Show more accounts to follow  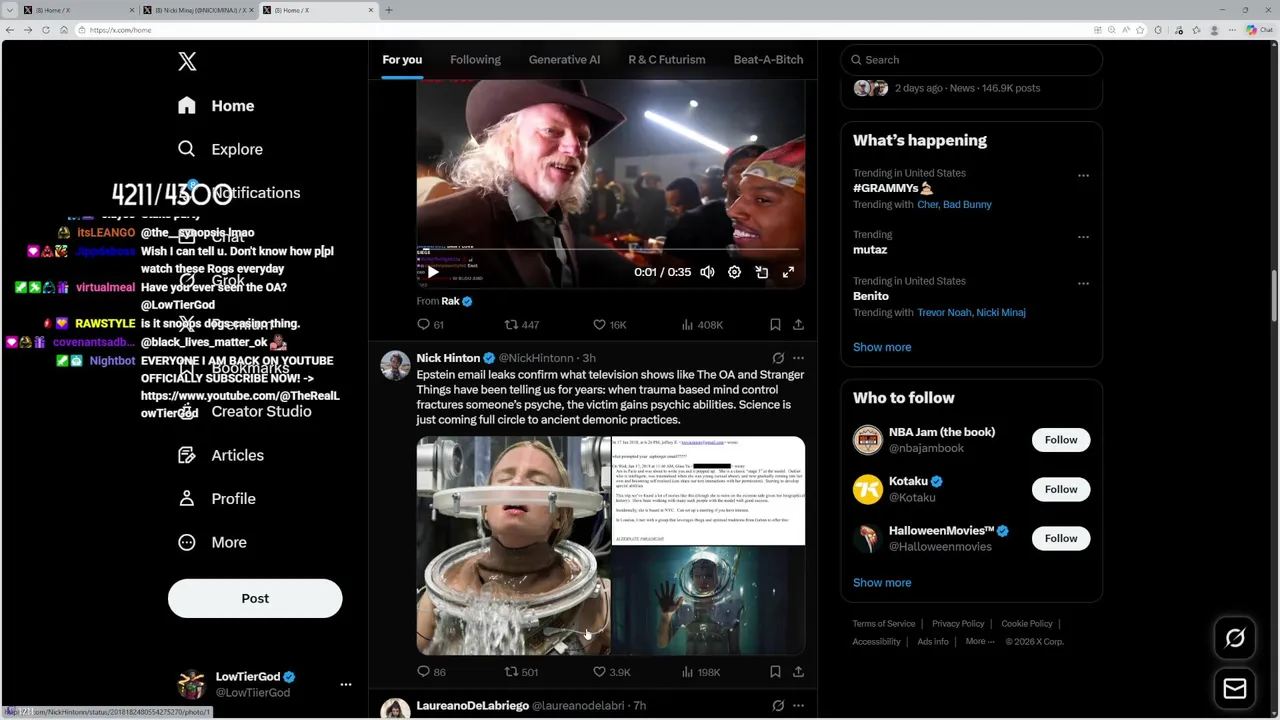[x=882, y=583]
